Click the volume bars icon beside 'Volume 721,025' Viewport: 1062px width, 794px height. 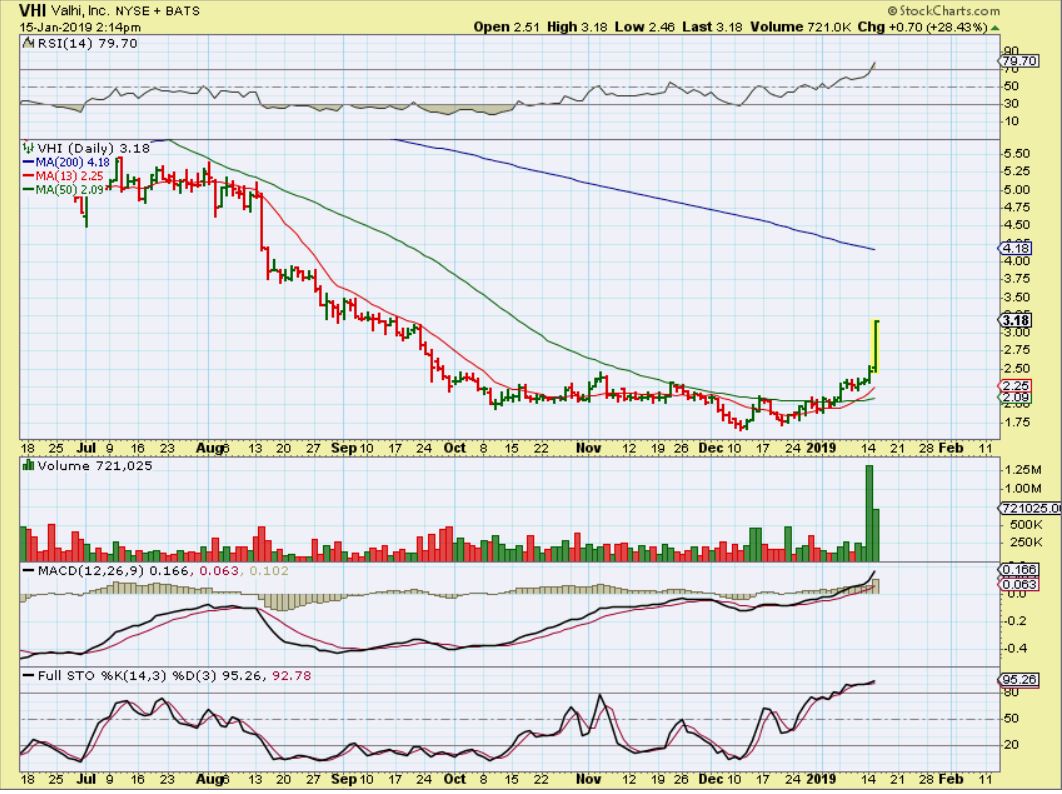[x=28, y=465]
